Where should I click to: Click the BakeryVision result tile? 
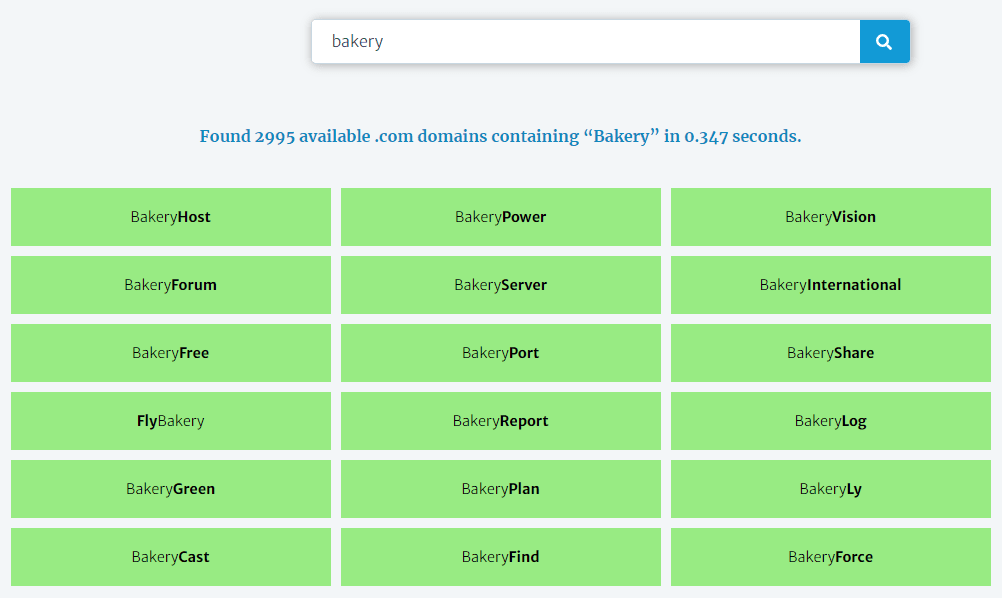coord(830,217)
